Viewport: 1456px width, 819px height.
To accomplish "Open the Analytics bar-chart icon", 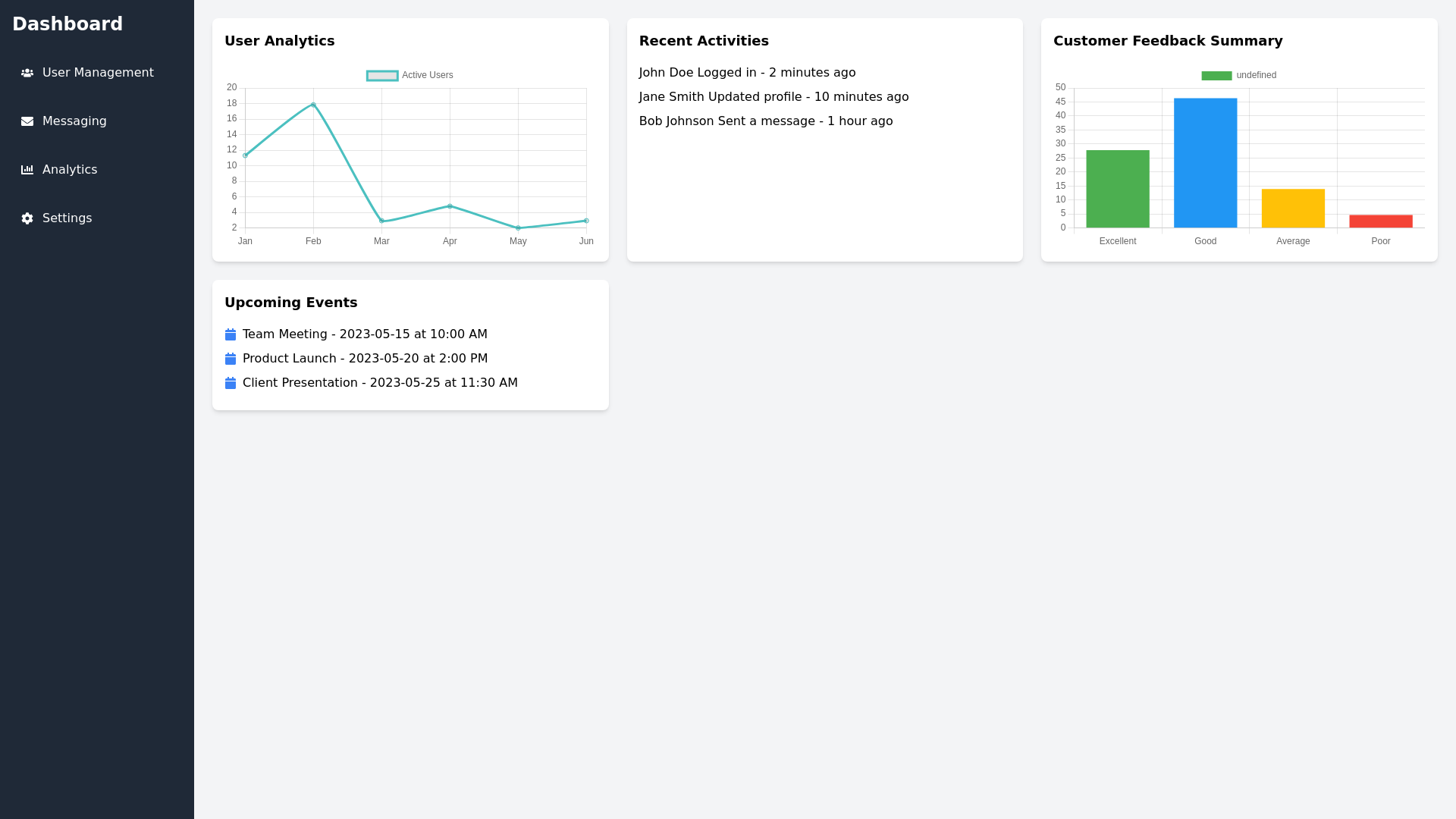I will pyautogui.click(x=27, y=170).
